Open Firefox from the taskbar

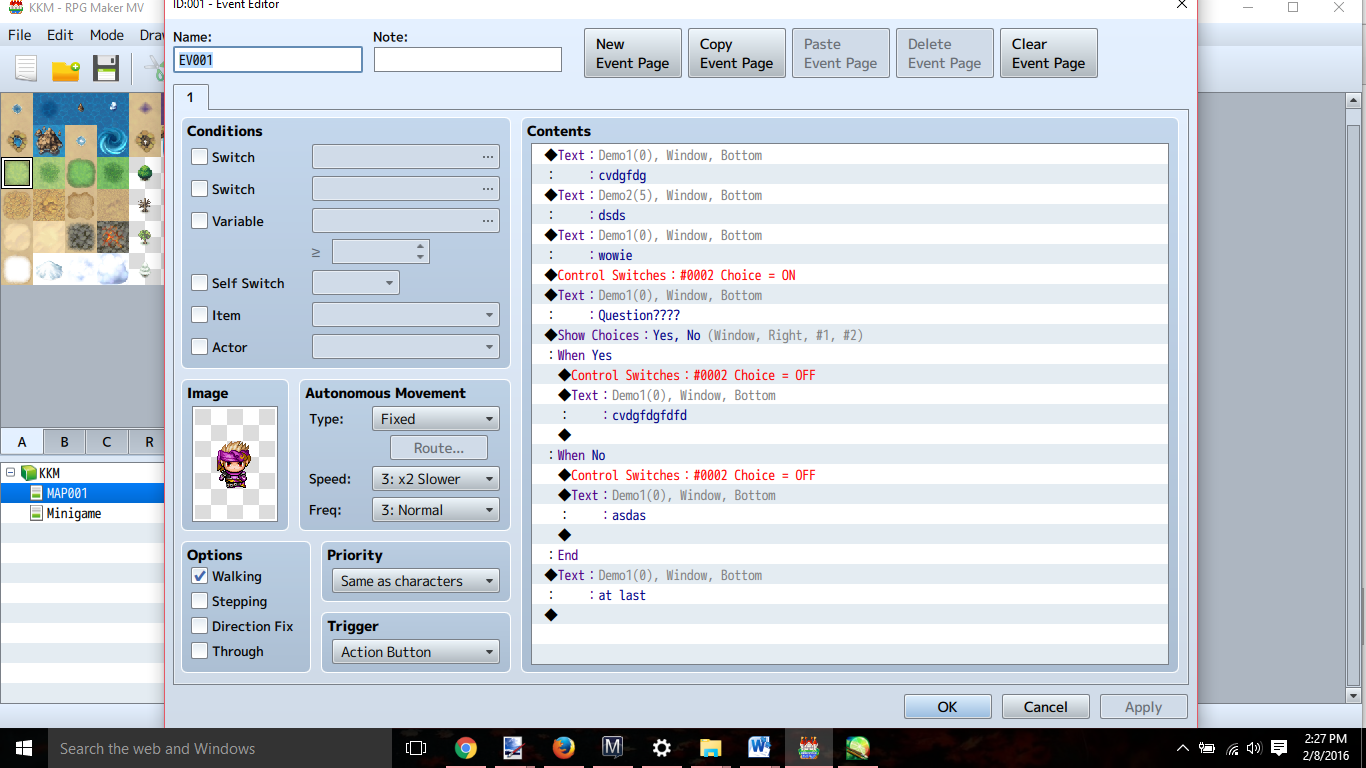563,748
